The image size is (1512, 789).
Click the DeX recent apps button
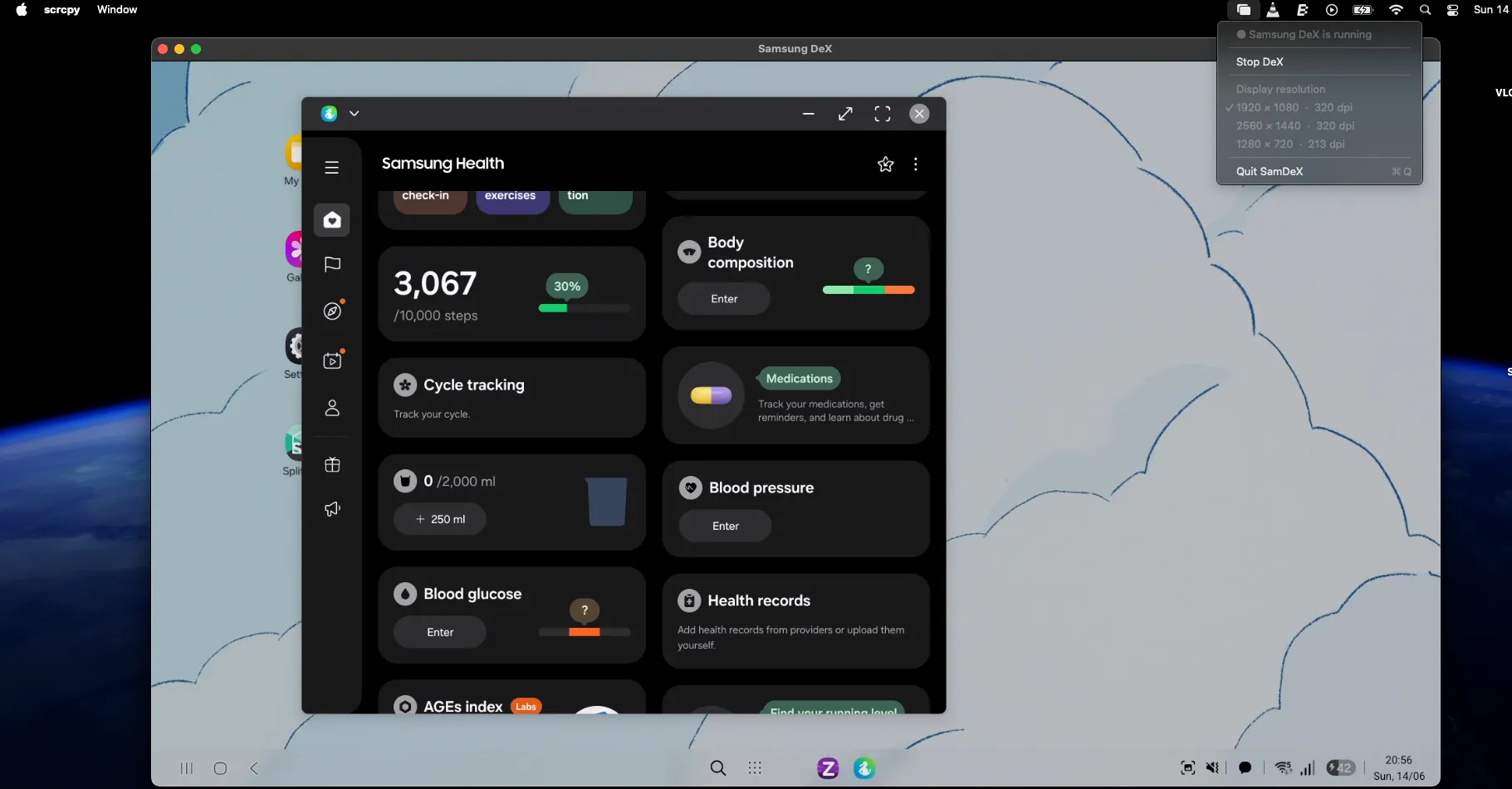click(x=187, y=768)
